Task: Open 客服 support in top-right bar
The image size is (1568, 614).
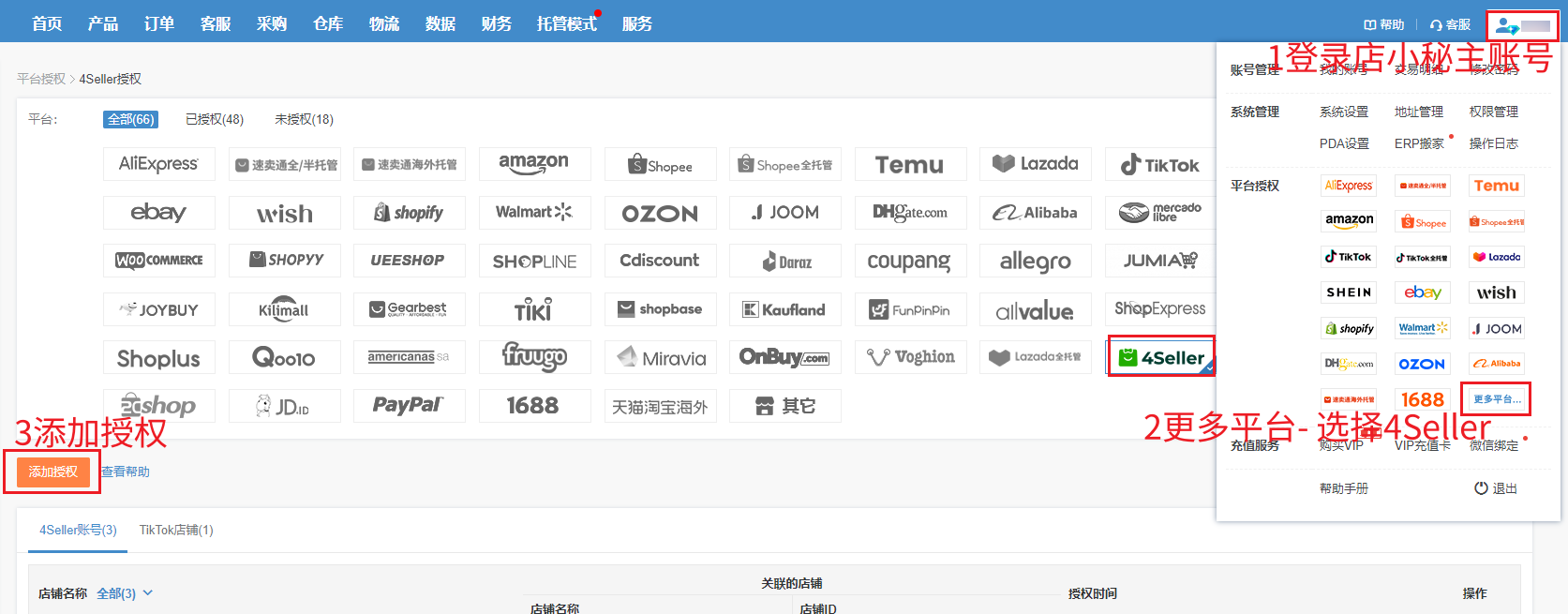Action: 1450,24
